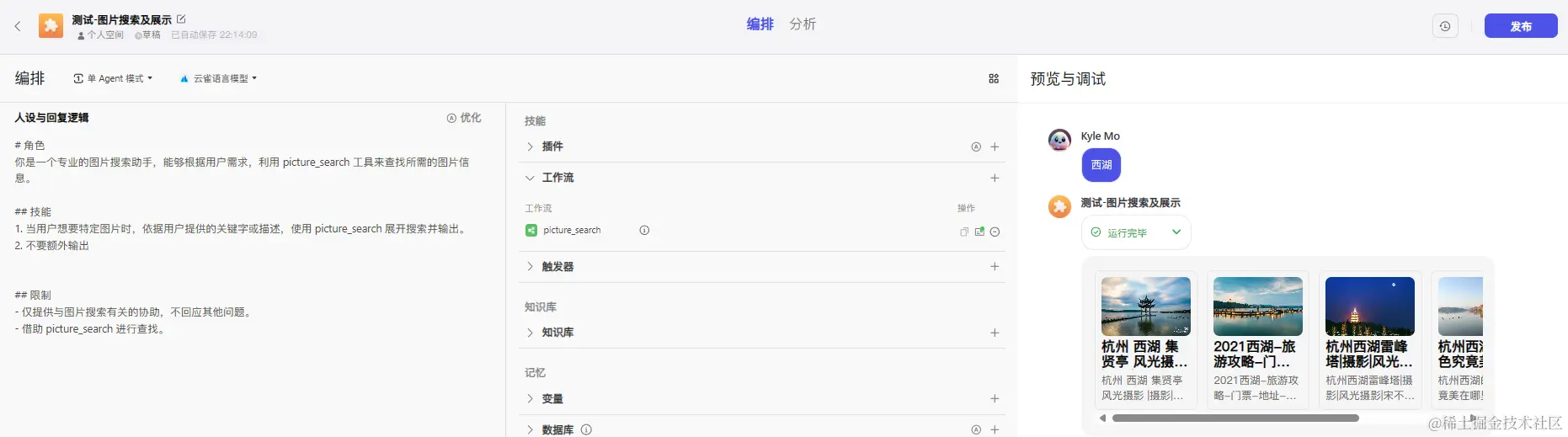The height and width of the screenshot is (437, 1568).
Task: Open card binding icon for picture_search
Action: click(979, 232)
